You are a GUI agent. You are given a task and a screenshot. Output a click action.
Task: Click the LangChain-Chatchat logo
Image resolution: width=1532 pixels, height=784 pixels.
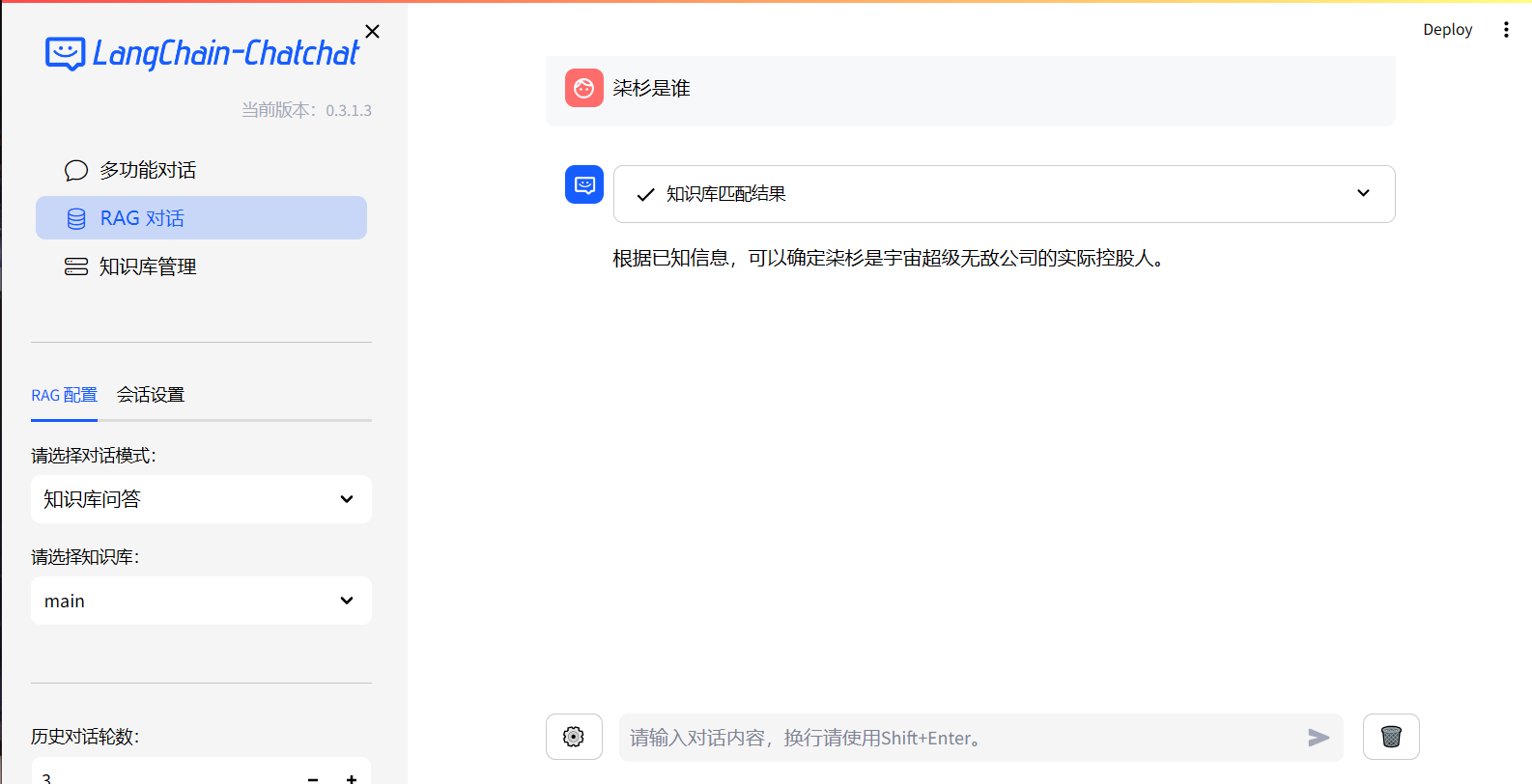coord(202,53)
